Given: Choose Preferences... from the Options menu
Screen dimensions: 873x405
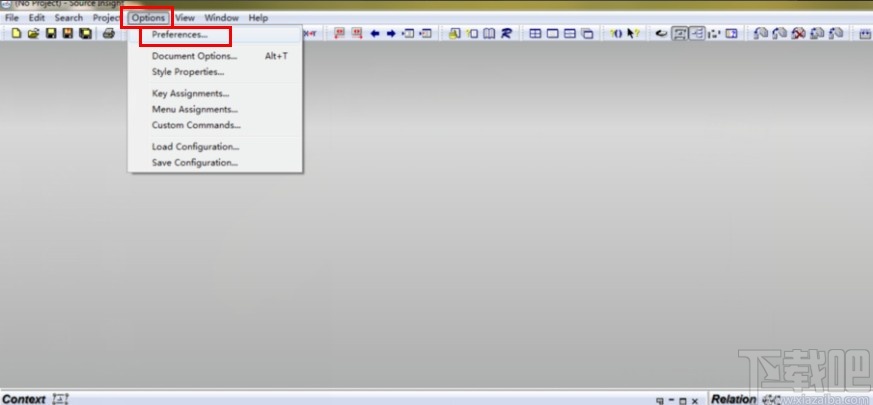Looking at the screenshot, I should tap(215, 35).
